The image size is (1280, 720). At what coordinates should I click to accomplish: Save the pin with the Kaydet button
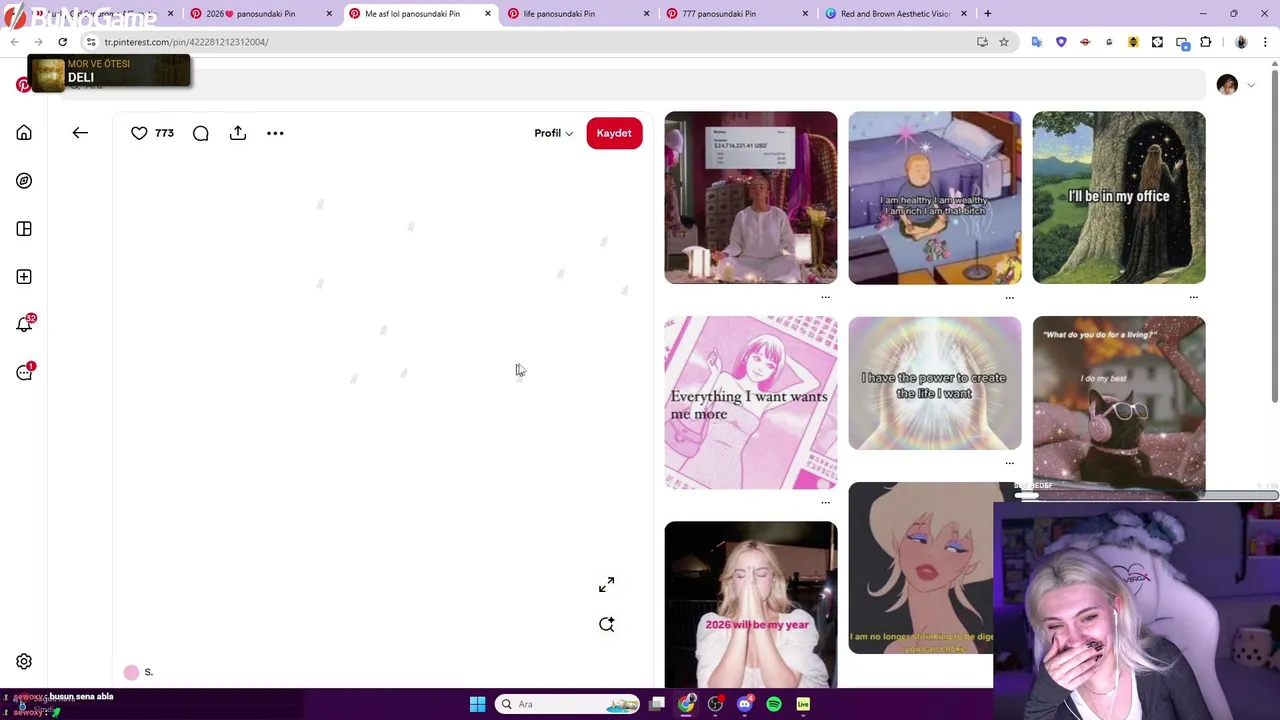tap(614, 133)
